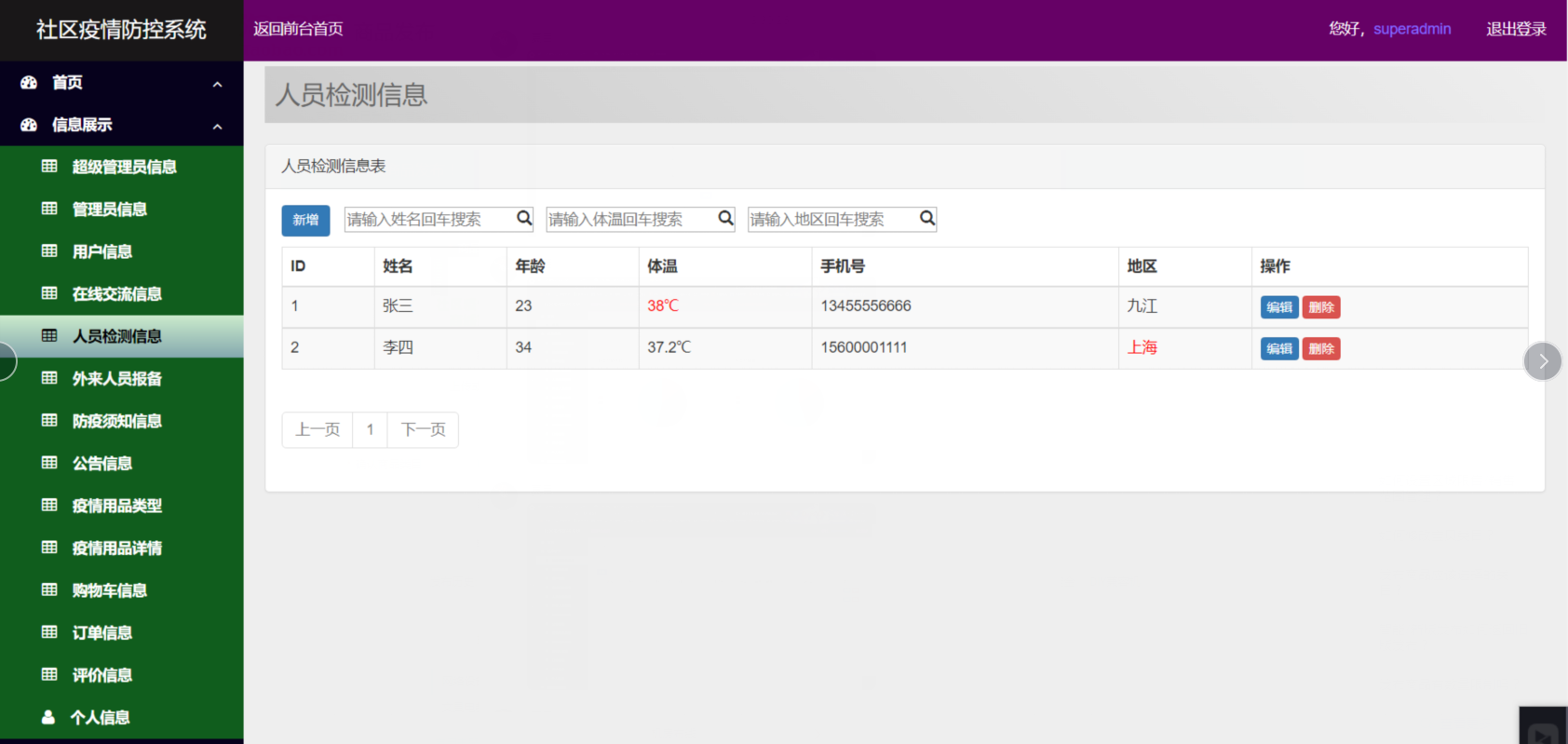
Task: Open 在线交流信息 menu item
Action: (x=122, y=294)
